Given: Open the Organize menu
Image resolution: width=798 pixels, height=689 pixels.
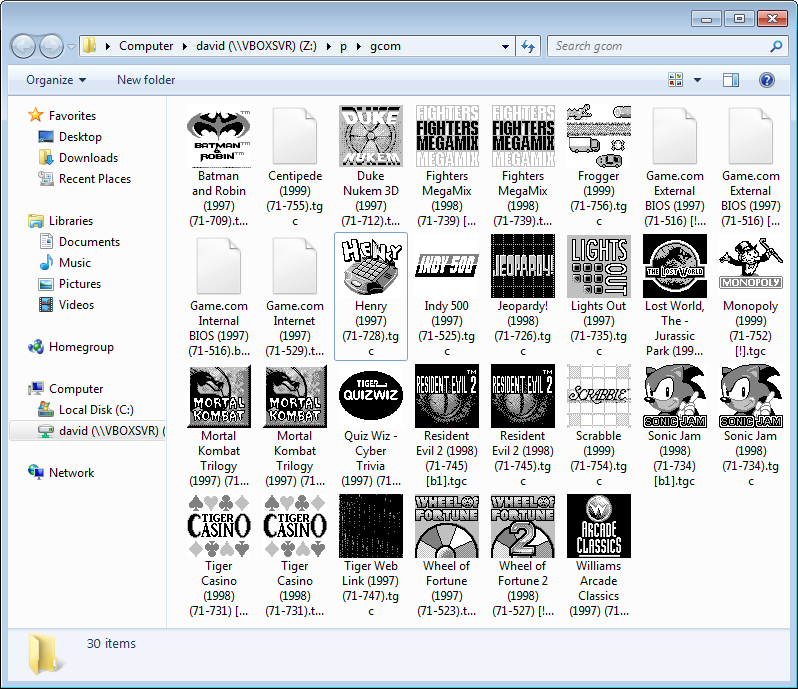Looking at the screenshot, I should pyautogui.click(x=56, y=80).
